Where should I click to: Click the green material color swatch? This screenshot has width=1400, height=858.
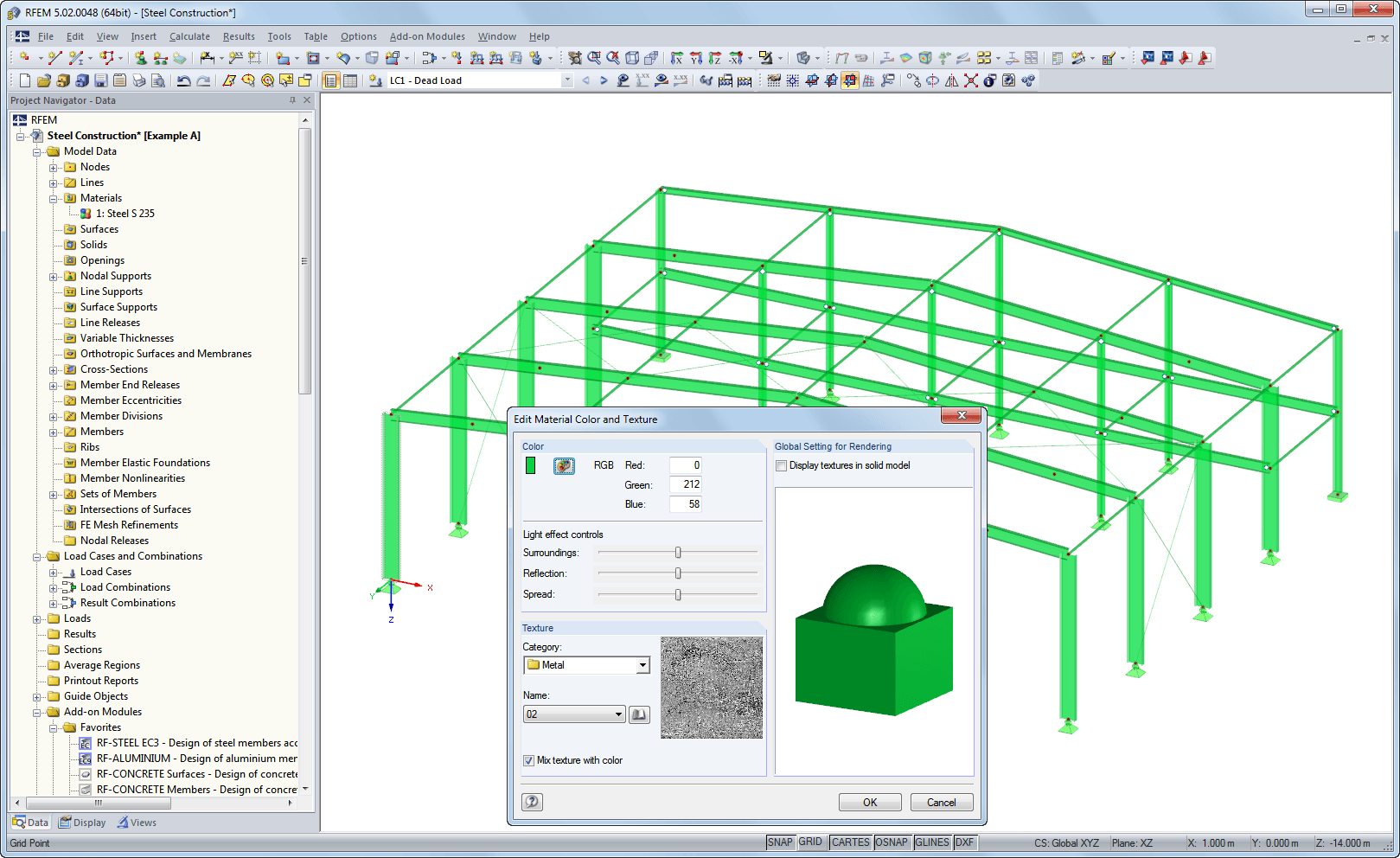(530, 465)
